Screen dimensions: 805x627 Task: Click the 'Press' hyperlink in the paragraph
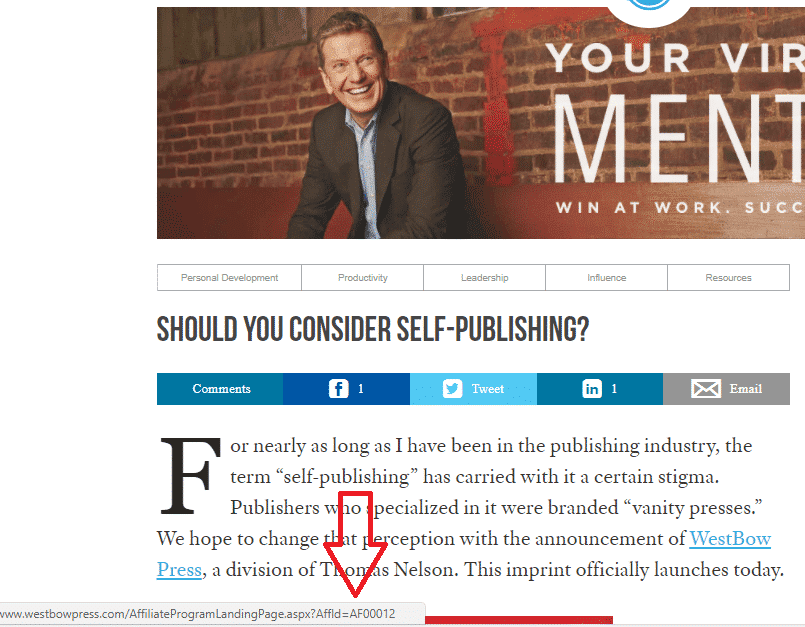[x=179, y=569]
